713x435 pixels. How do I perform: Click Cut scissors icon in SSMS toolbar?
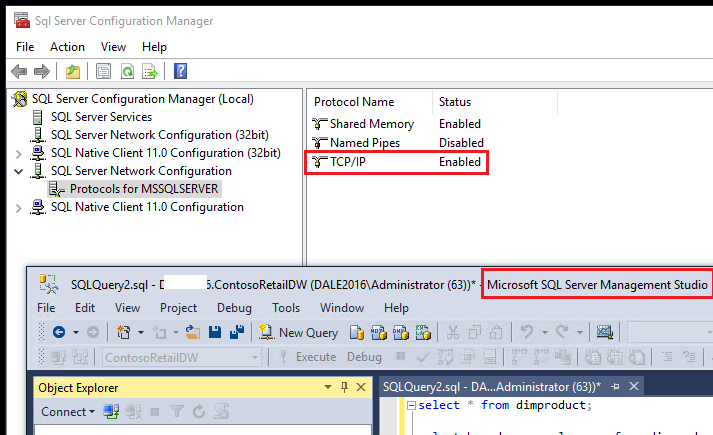click(452, 332)
